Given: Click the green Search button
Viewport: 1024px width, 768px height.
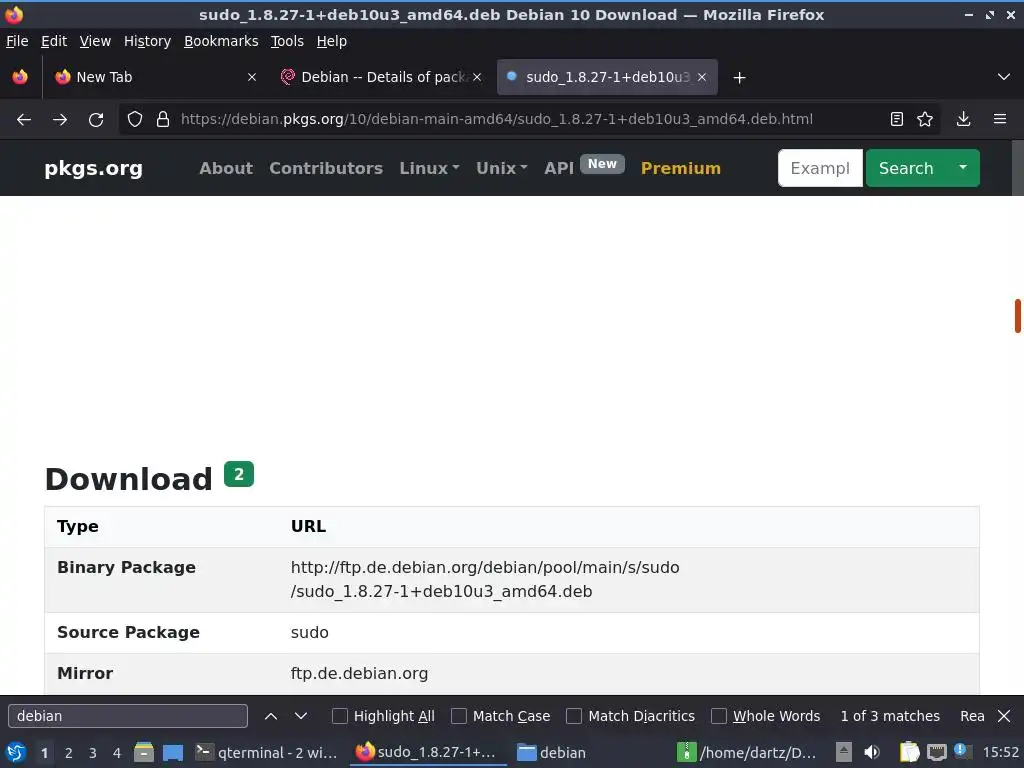Looking at the screenshot, I should tap(906, 168).
